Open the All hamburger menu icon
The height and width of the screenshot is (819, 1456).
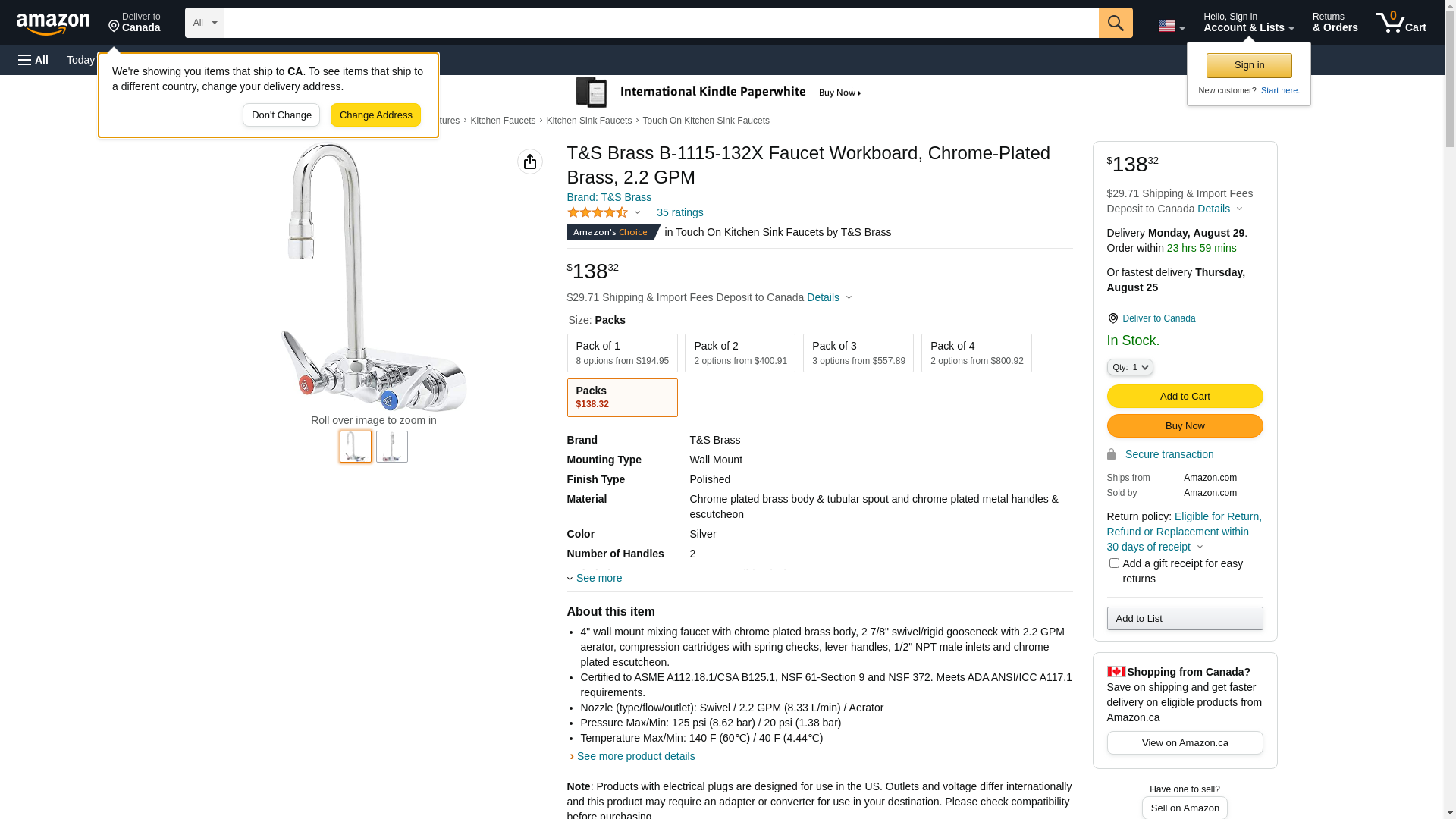coord(33,60)
